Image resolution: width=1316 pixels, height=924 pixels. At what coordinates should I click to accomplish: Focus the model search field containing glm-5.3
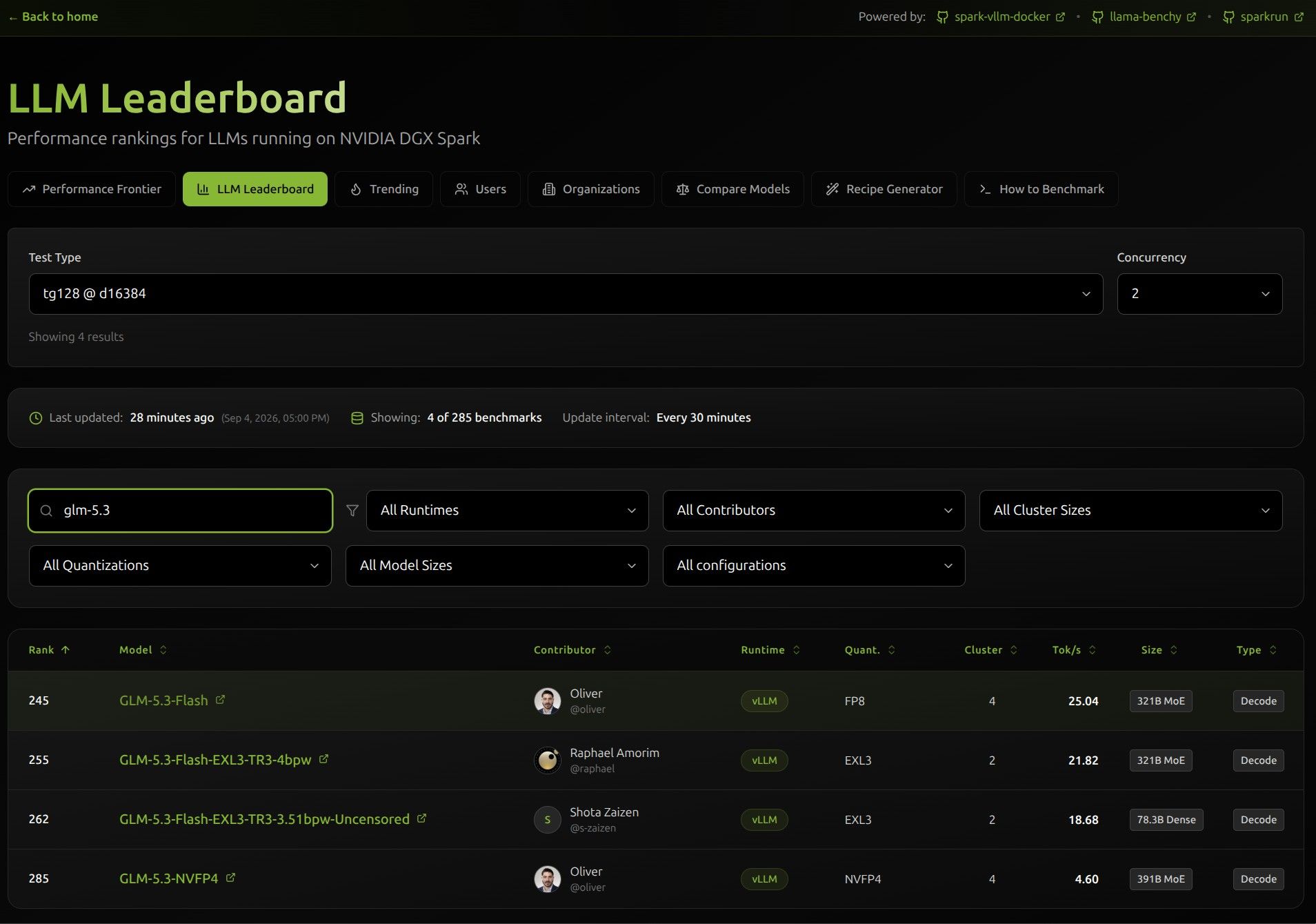click(x=180, y=511)
